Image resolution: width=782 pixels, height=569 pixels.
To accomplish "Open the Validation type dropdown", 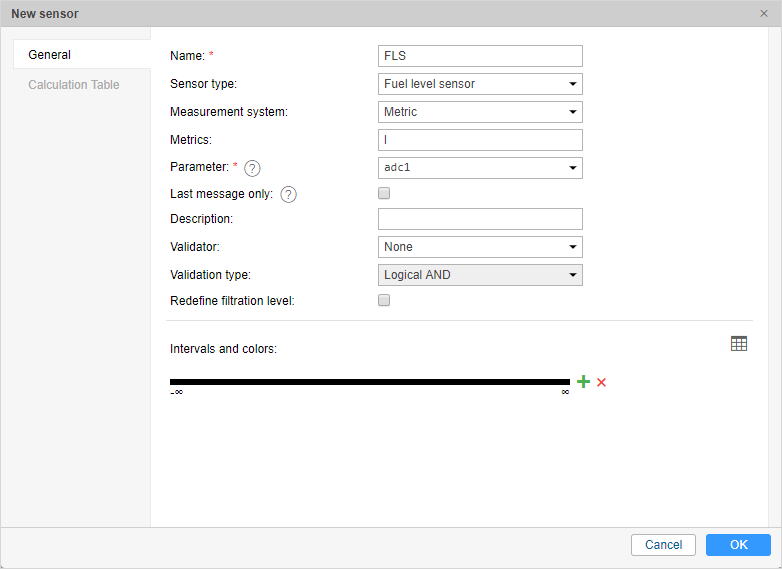I will tap(480, 274).
